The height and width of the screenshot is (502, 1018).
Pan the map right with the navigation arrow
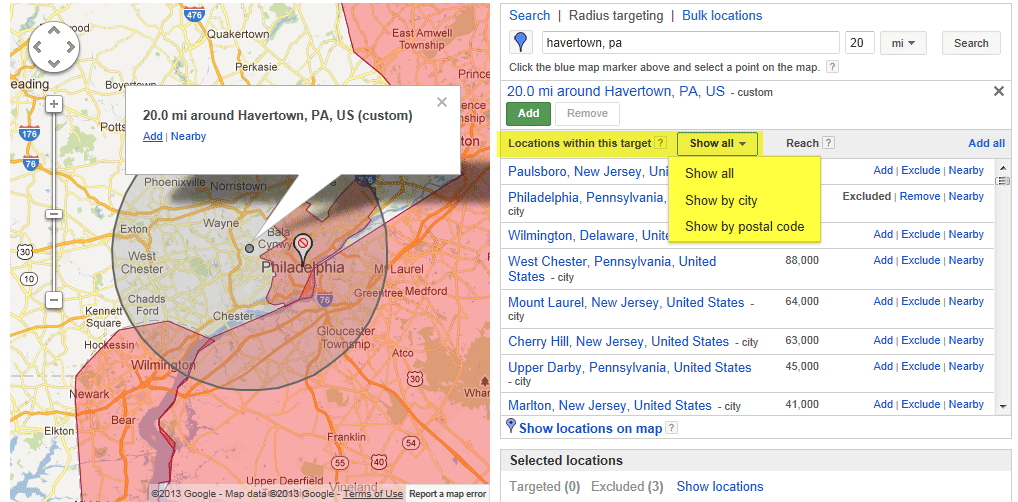(x=71, y=47)
